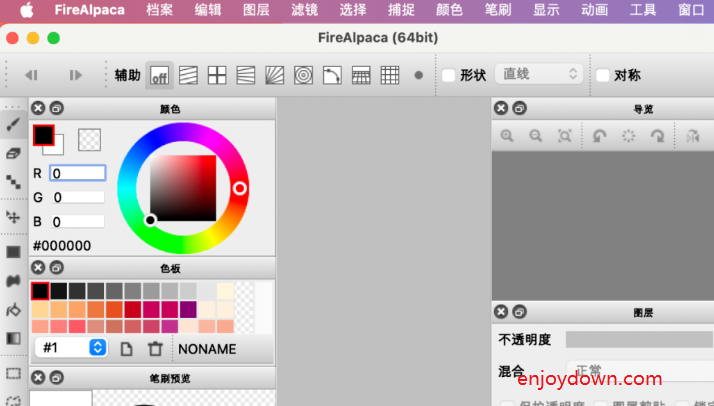714x406 pixels.
Task: Detach the 色板 palette panel
Action: point(56,268)
